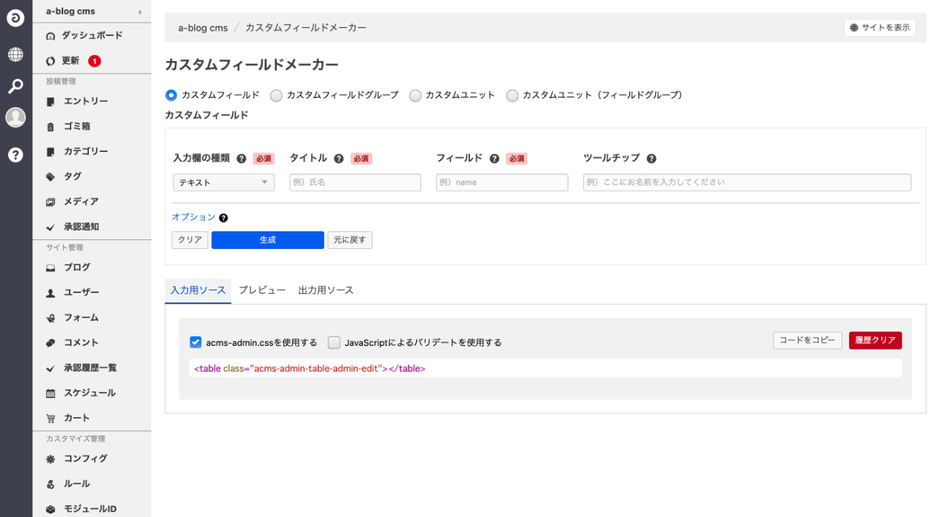The image size is (940, 517).
Task: Click the a-blog cms logo icon
Action: click(x=15, y=18)
